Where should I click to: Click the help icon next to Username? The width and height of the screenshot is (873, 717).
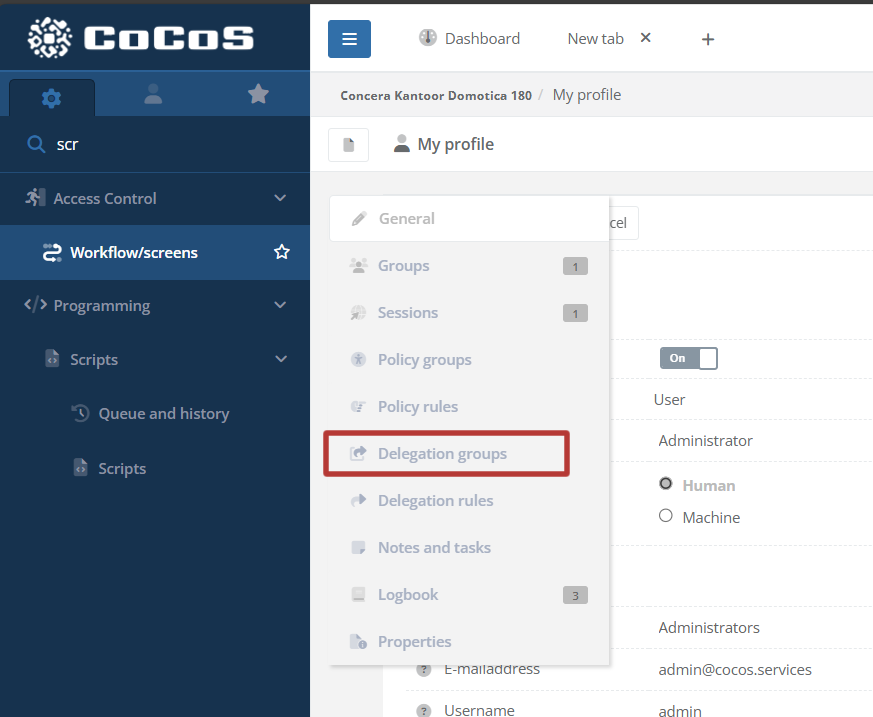424,710
